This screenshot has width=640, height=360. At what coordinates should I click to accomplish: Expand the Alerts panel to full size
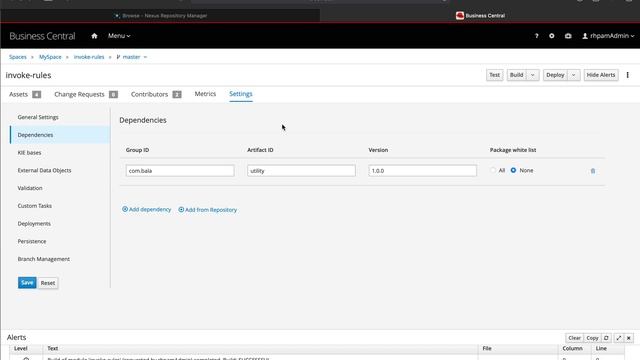pos(618,338)
